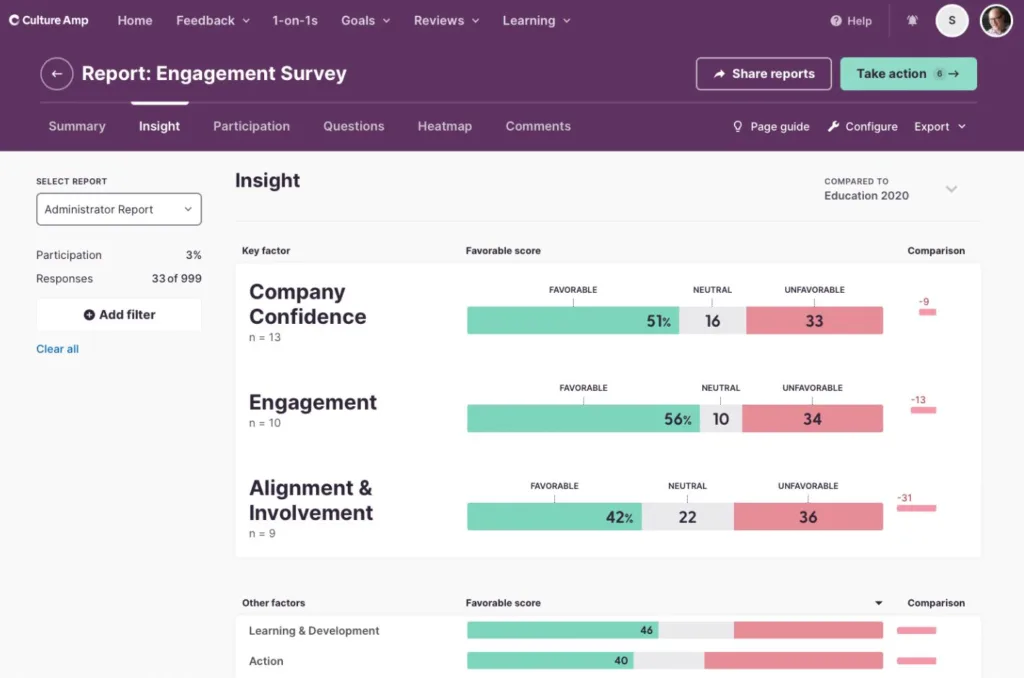
Task: Click Clear all to reset filters
Action: 57,348
